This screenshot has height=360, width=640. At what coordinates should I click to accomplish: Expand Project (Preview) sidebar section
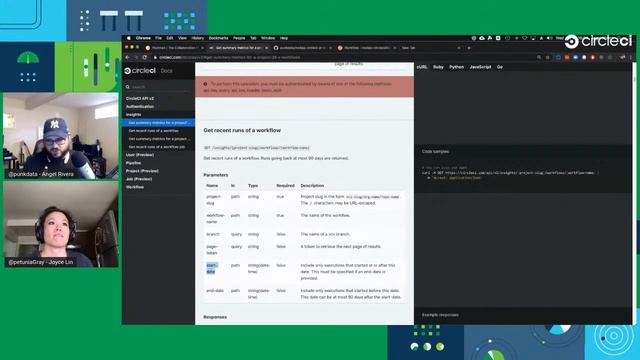142,171
